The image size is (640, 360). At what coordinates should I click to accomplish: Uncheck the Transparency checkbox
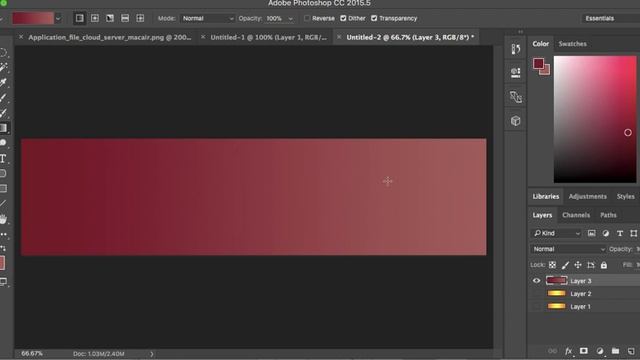(x=374, y=18)
